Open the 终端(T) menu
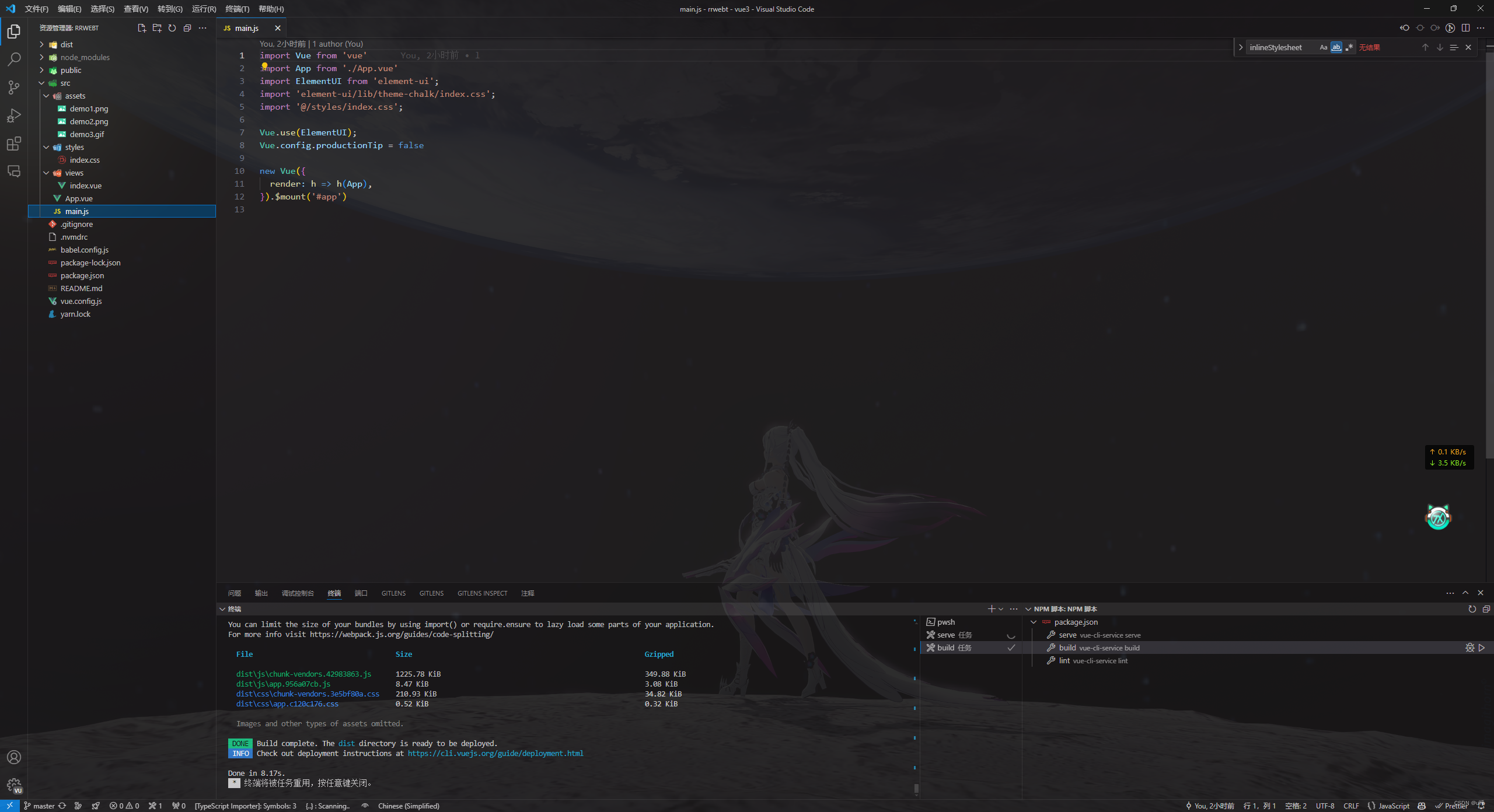Screen dimensions: 1494x812 [x=237, y=9]
